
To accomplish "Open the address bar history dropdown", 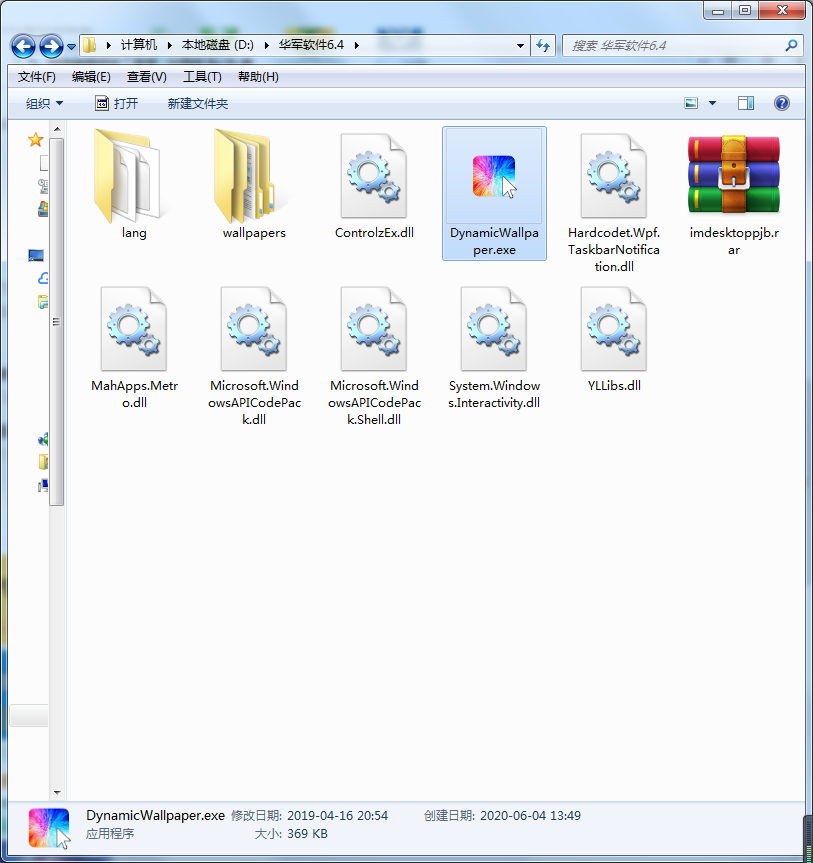I will (x=520, y=46).
